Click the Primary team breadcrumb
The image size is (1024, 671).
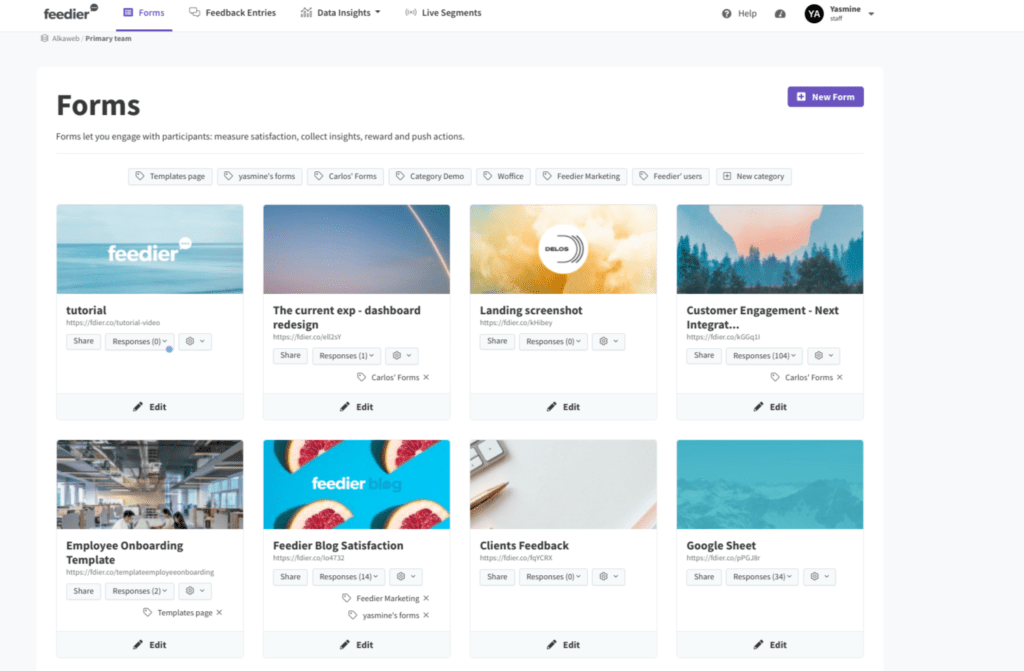pos(108,39)
